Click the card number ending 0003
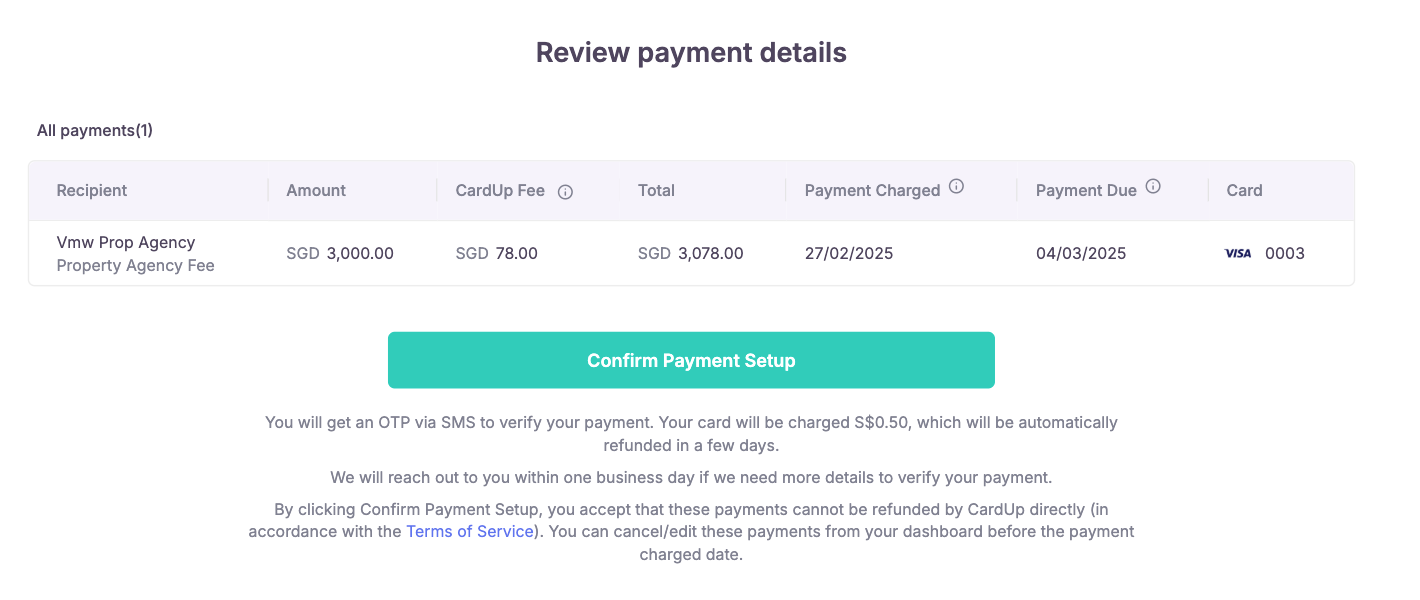This screenshot has width=1420, height=600. [1285, 254]
